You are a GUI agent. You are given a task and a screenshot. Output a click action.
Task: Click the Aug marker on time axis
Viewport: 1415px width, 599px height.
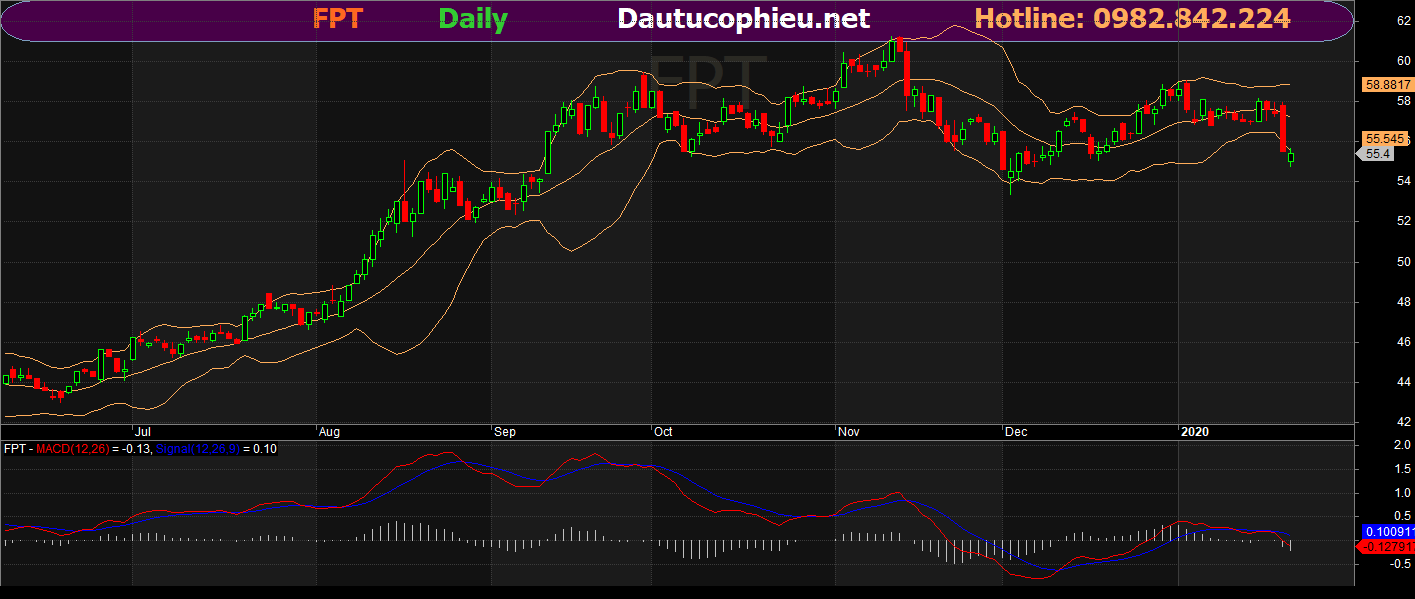coord(329,432)
